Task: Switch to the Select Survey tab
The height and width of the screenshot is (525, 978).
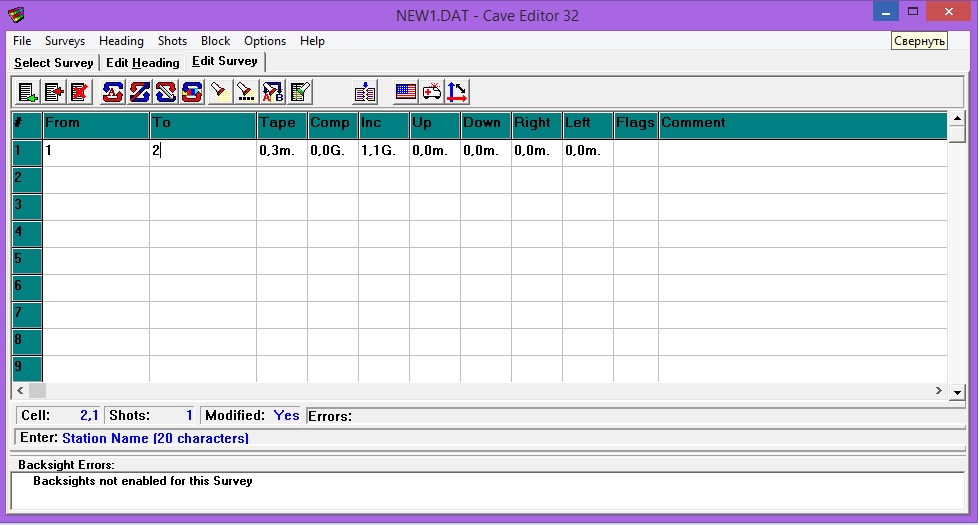Action: pyautogui.click(x=54, y=62)
